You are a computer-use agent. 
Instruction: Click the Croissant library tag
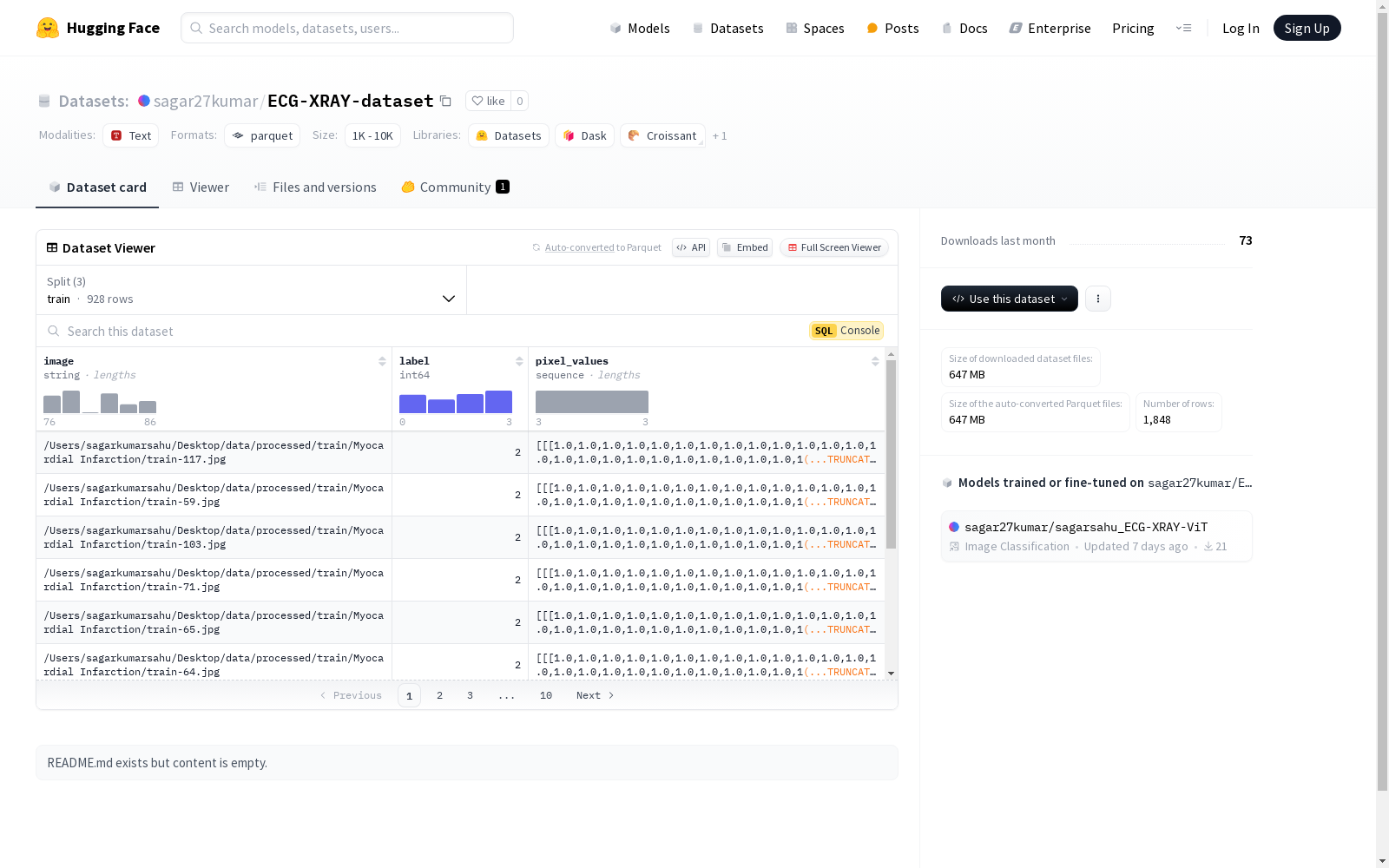click(x=662, y=135)
